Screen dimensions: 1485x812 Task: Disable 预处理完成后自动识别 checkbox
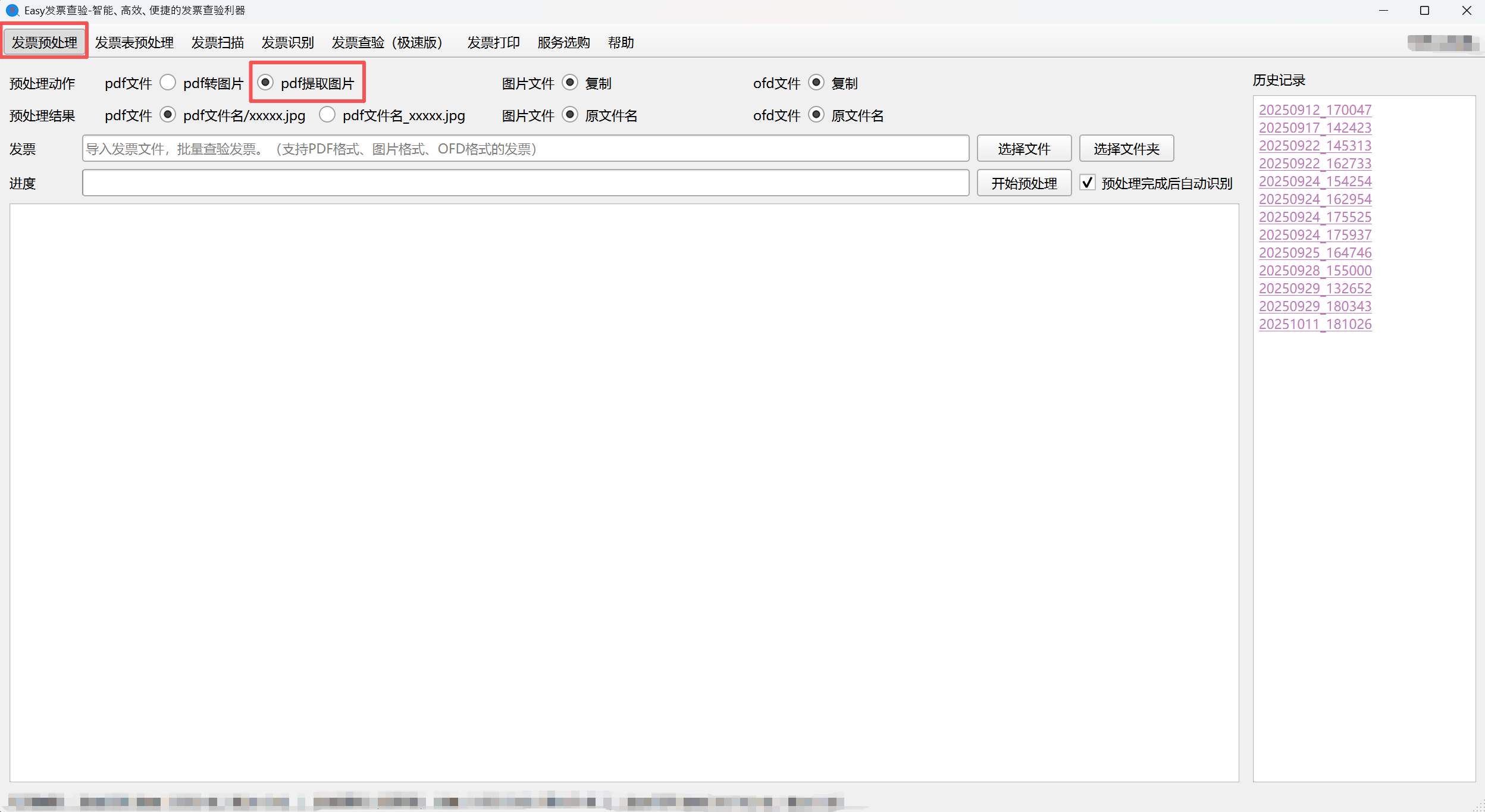click(x=1088, y=183)
